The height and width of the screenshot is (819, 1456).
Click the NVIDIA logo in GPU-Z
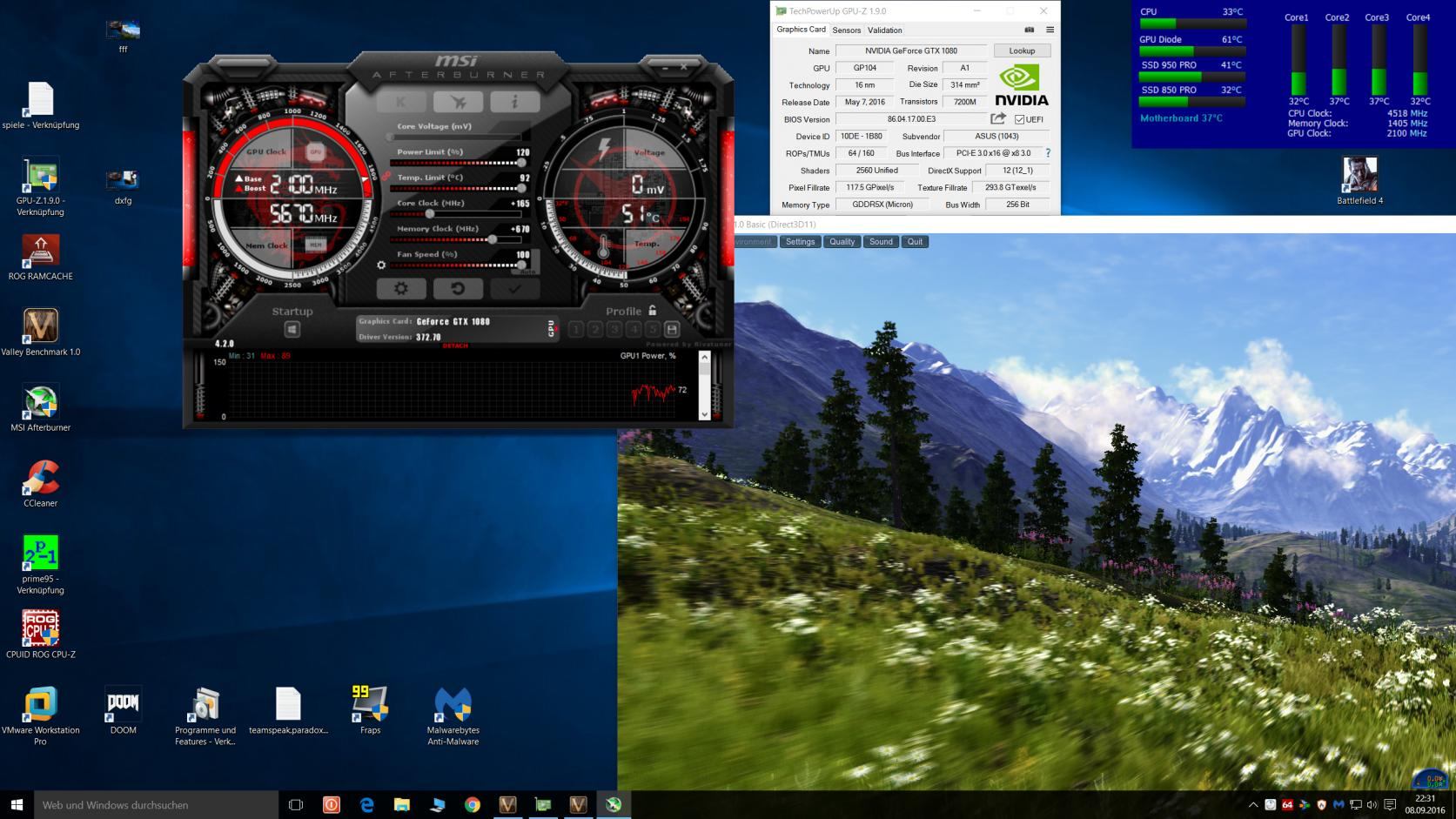(1022, 85)
